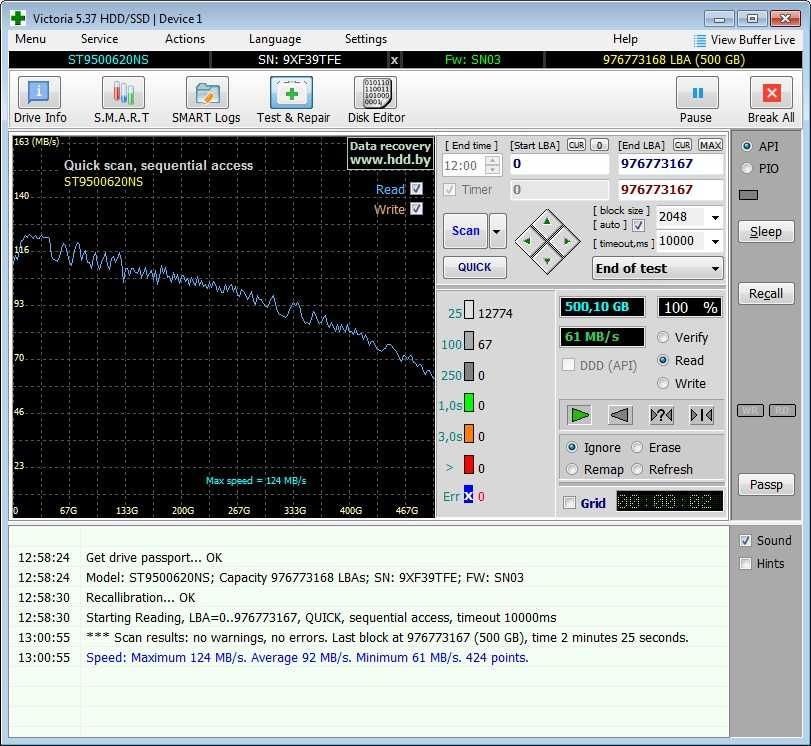This screenshot has width=811, height=746.
Task: Click the Victoria green cross title icon
Action: click(18, 19)
